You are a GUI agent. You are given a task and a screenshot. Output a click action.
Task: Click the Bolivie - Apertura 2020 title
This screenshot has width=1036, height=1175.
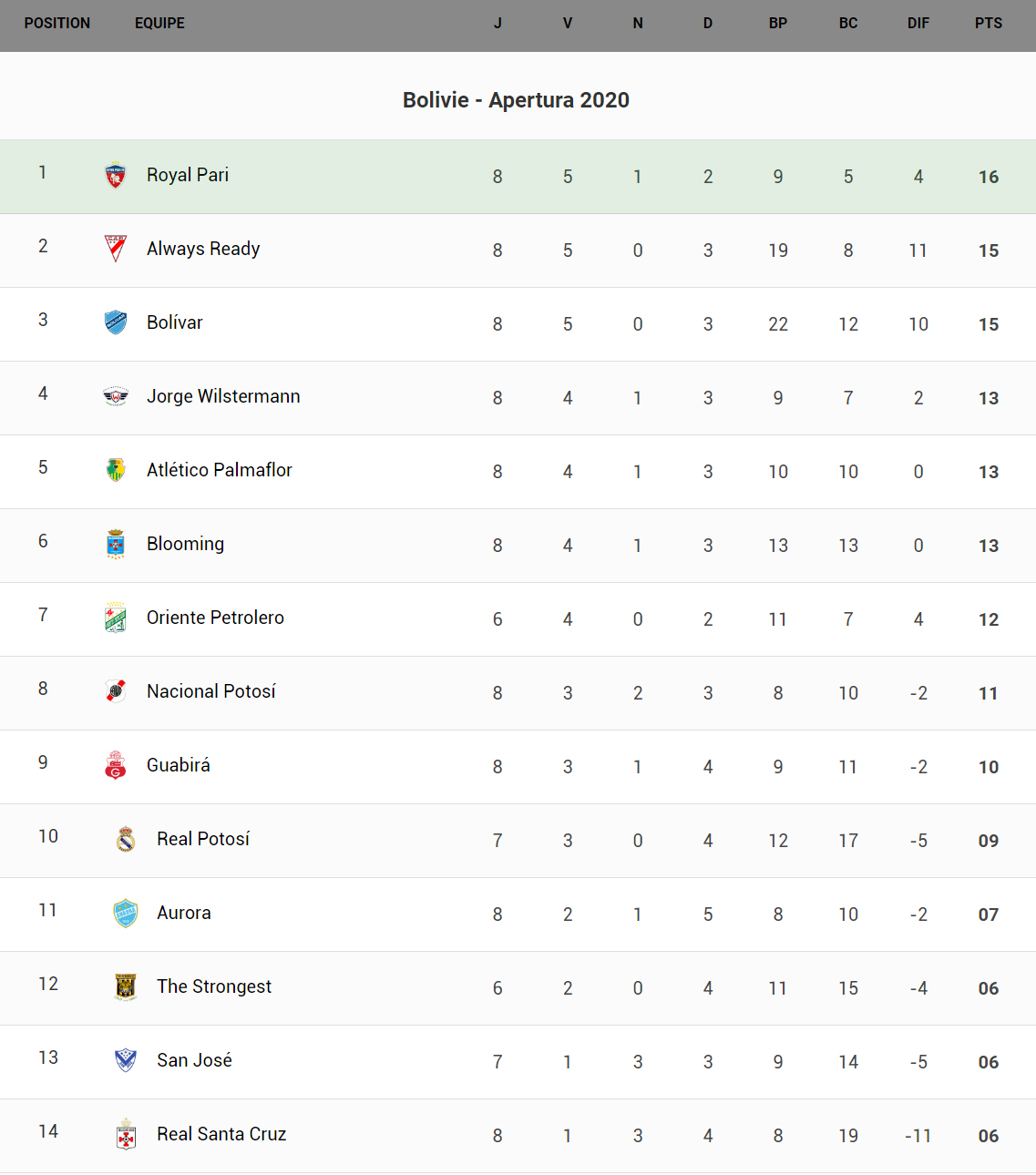point(516,100)
